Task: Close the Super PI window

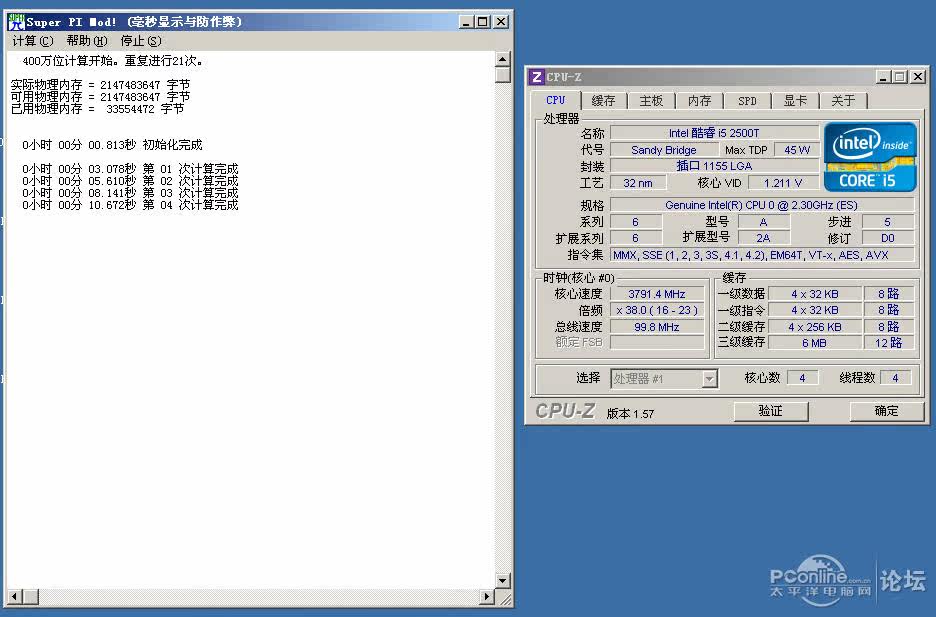Action: point(501,22)
